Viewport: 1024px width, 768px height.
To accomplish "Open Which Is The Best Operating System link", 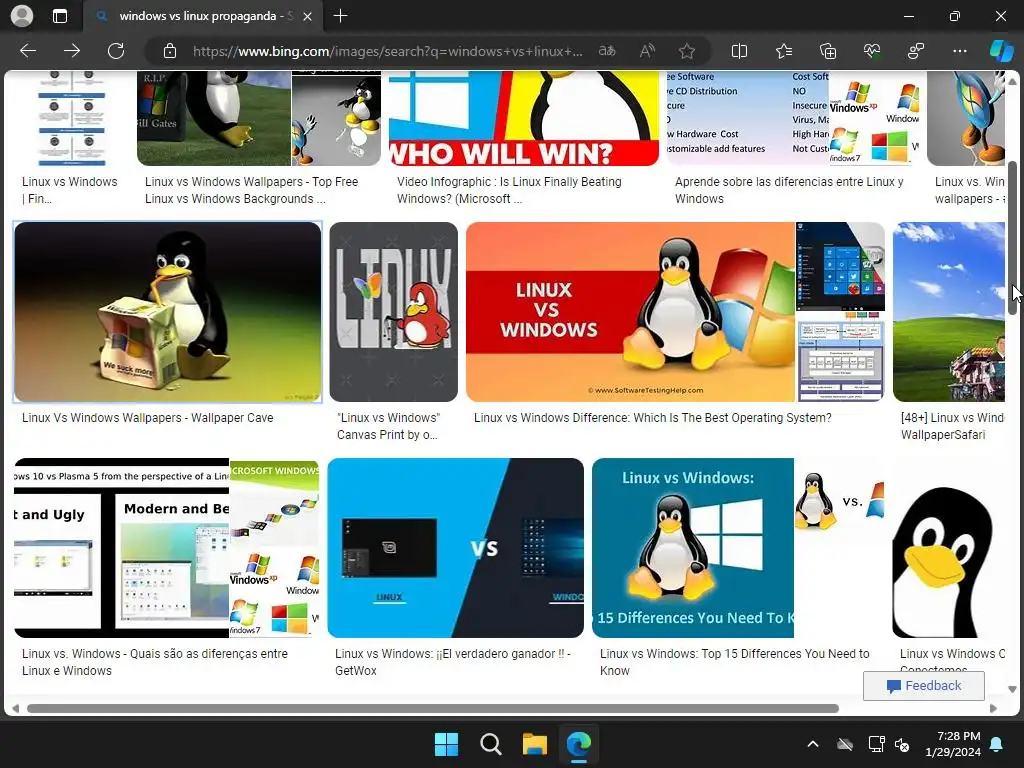I will point(652,418).
